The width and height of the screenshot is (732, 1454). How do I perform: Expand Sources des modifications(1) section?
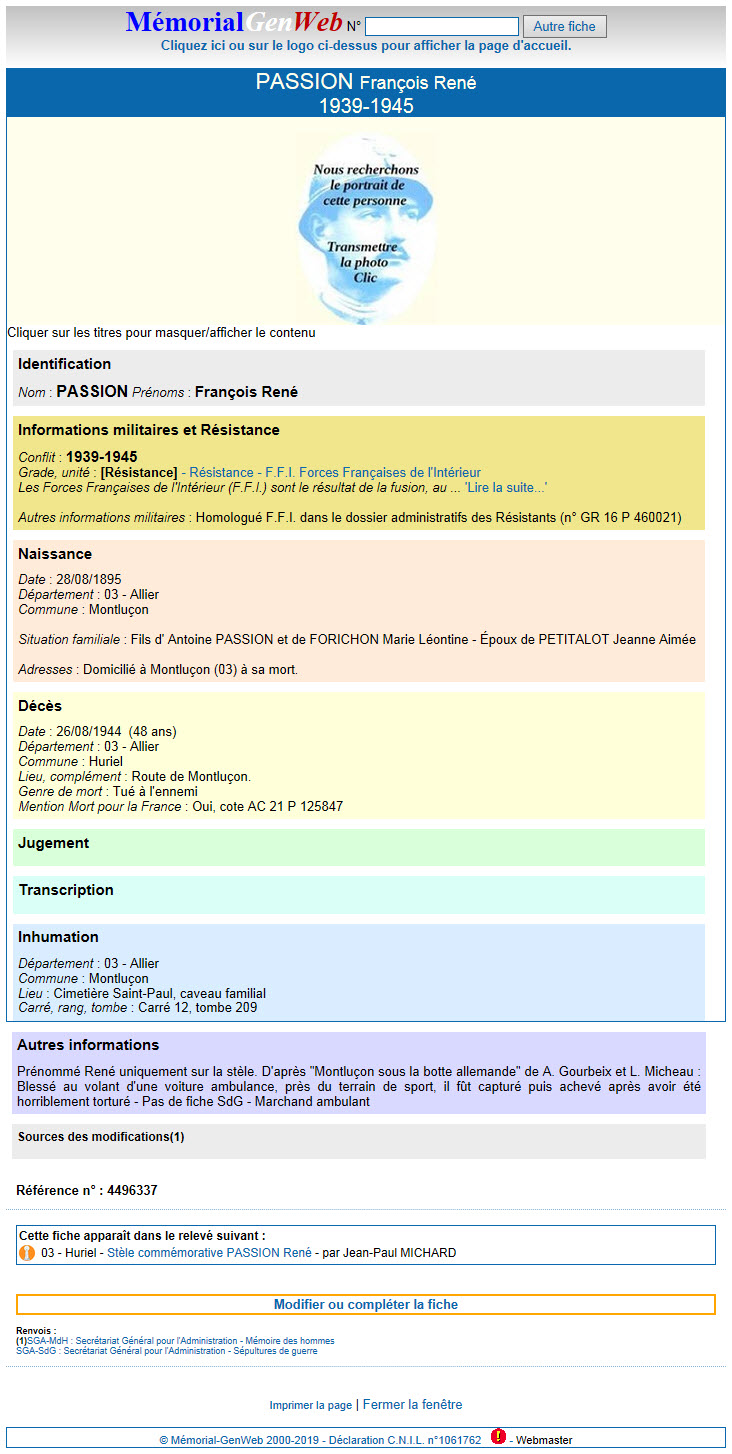pos(101,1137)
